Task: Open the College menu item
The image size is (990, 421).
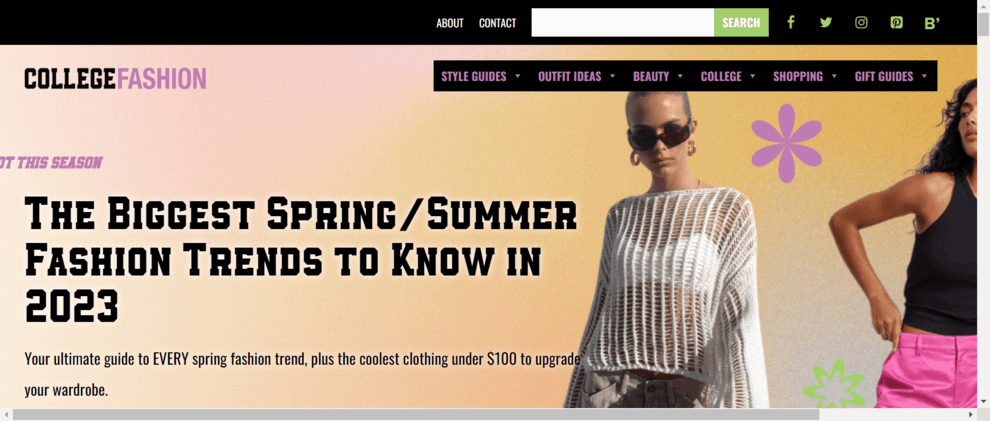Action: (x=721, y=76)
